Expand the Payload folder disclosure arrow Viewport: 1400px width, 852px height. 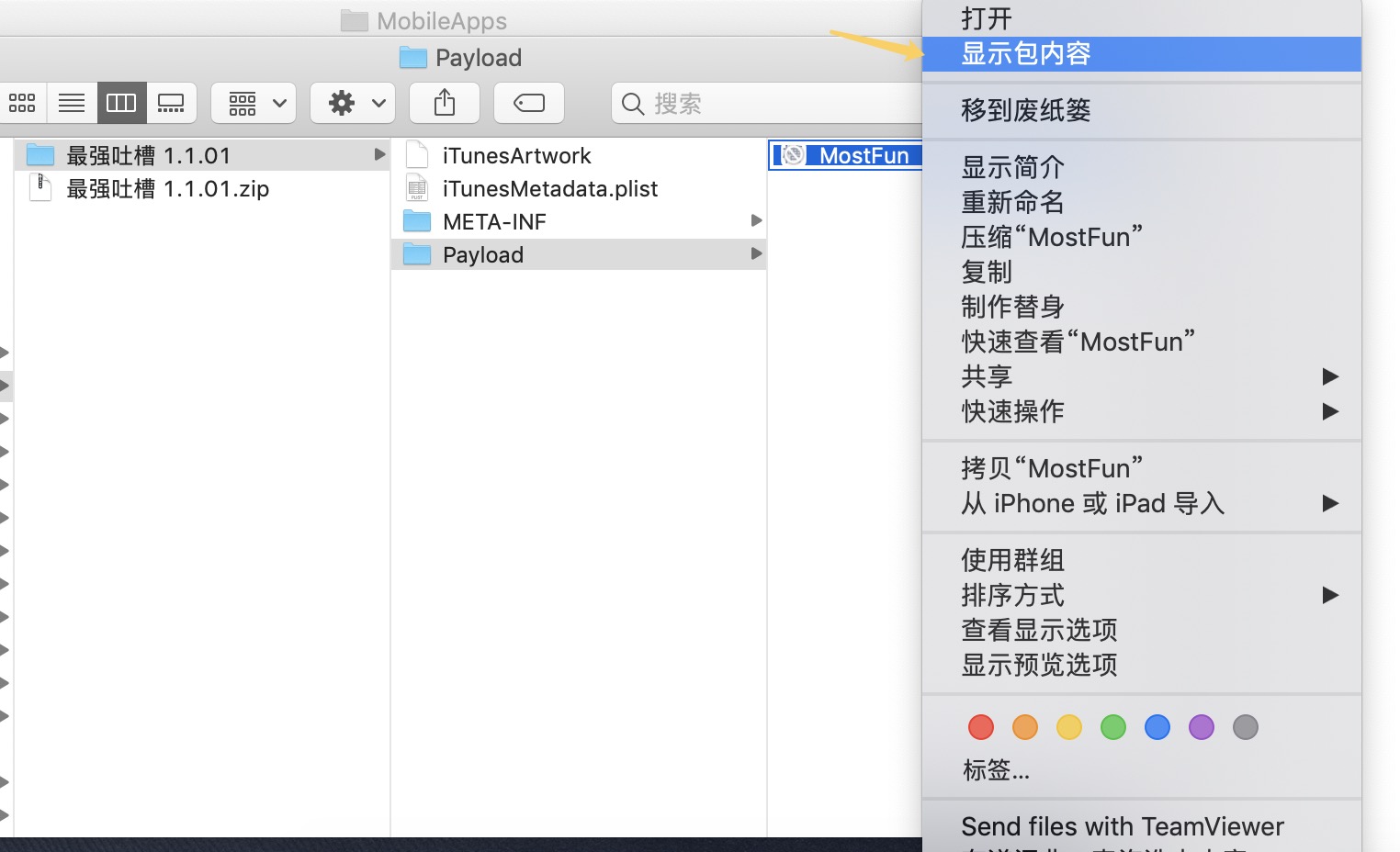coord(756,254)
